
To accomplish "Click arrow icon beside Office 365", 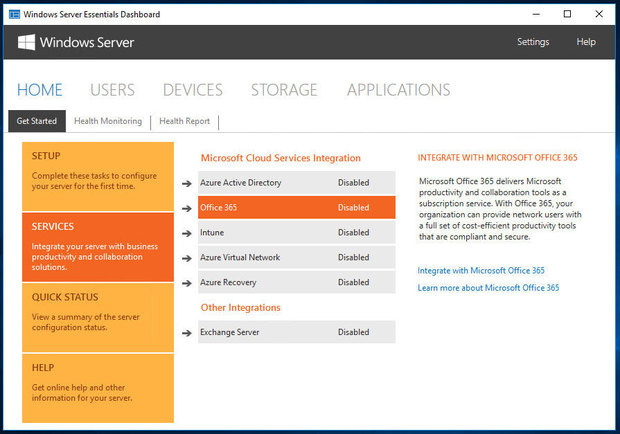I will 187,208.
